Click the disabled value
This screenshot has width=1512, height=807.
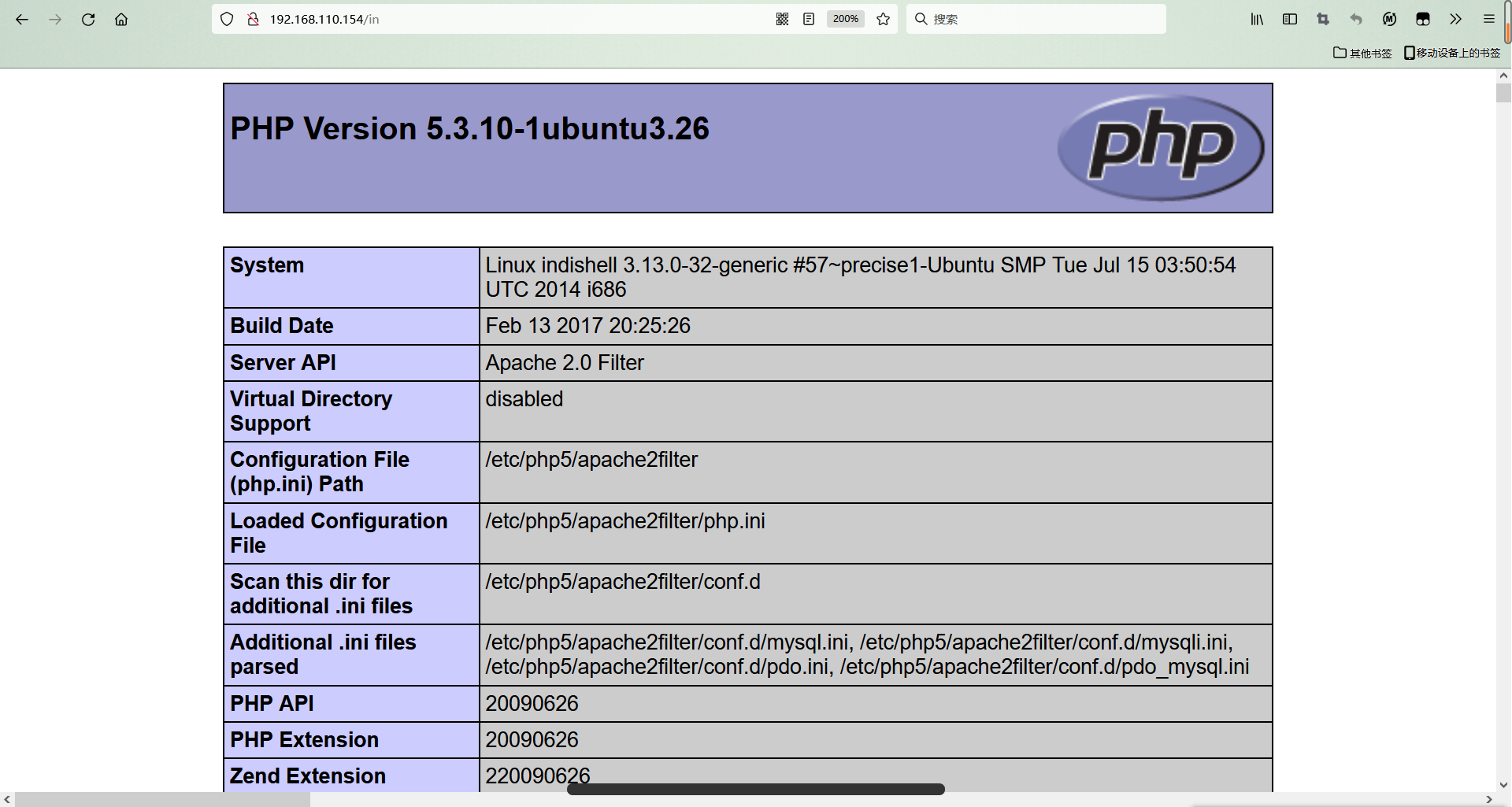(524, 399)
